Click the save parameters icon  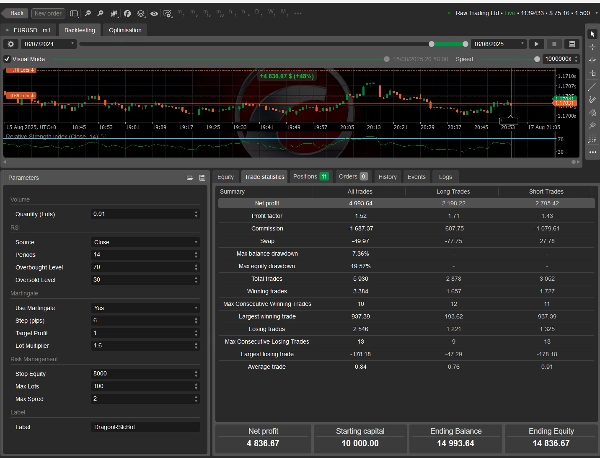(x=201, y=177)
